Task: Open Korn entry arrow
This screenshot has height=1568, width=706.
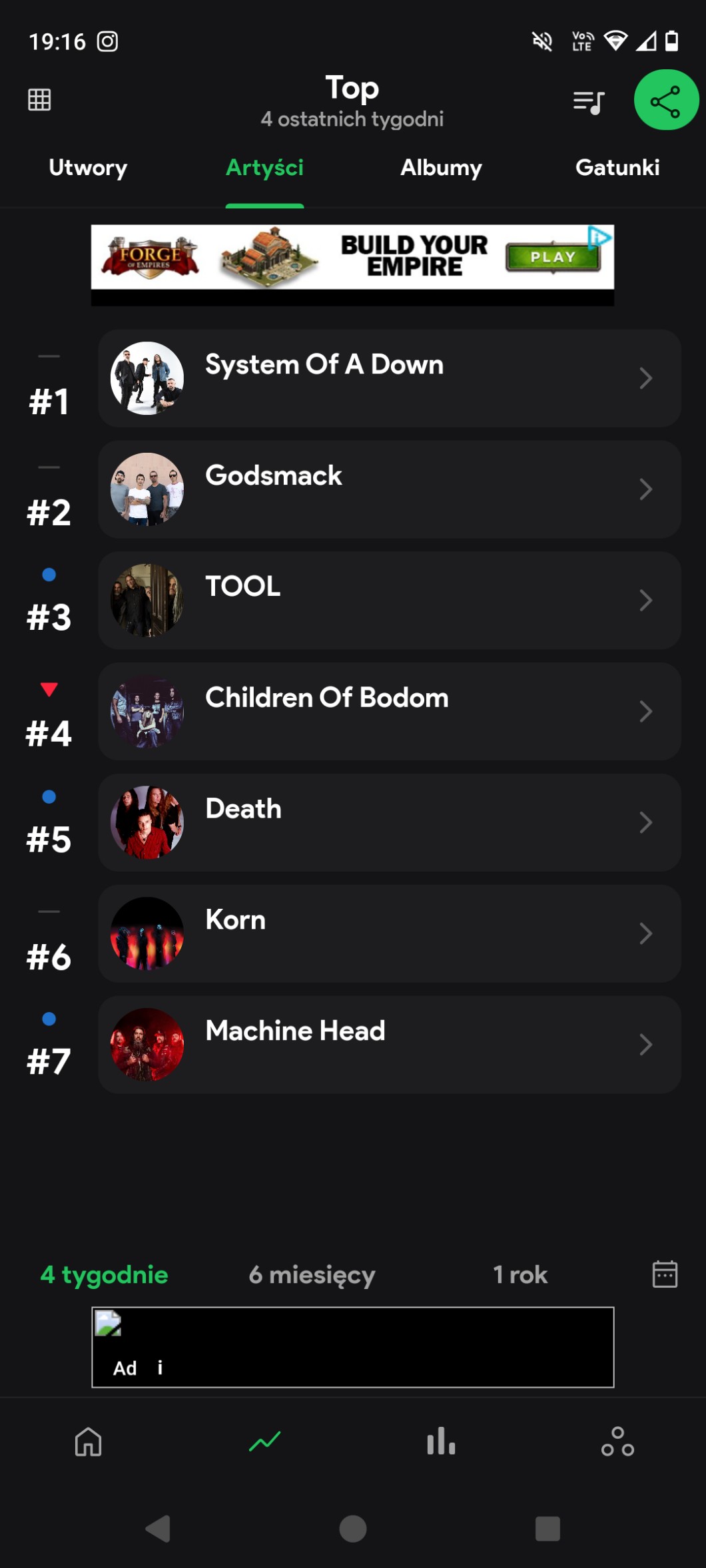Action: point(645,933)
